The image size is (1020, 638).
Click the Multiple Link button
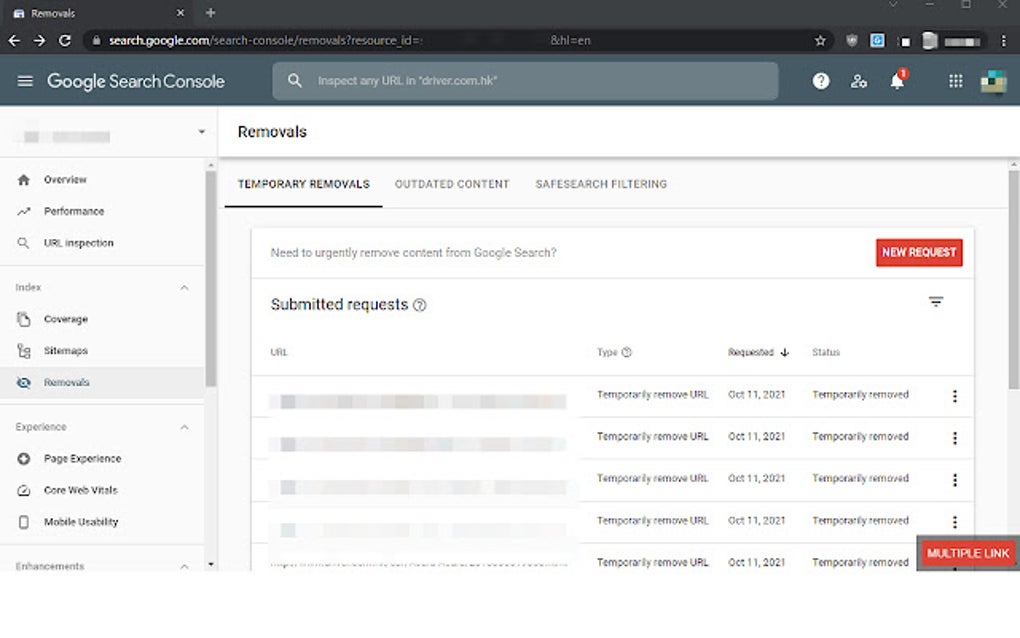[x=968, y=553]
